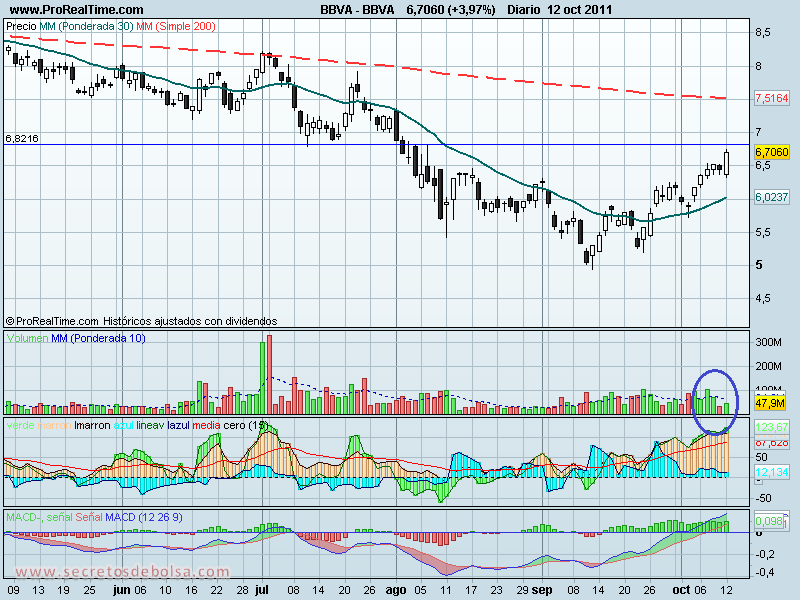800x600 pixels.
Task: Click the 09 date label on the axis
Action: point(13,590)
